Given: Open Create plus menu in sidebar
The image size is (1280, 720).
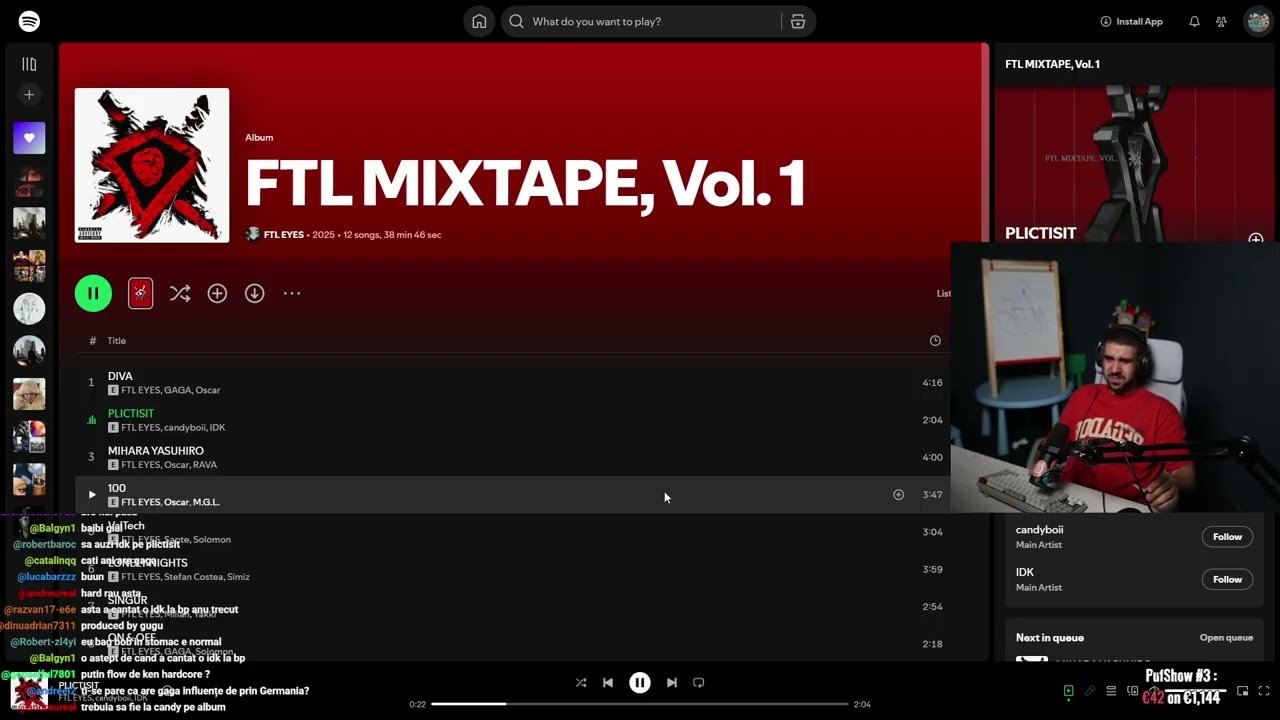Looking at the screenshot, I should [29, 94].
